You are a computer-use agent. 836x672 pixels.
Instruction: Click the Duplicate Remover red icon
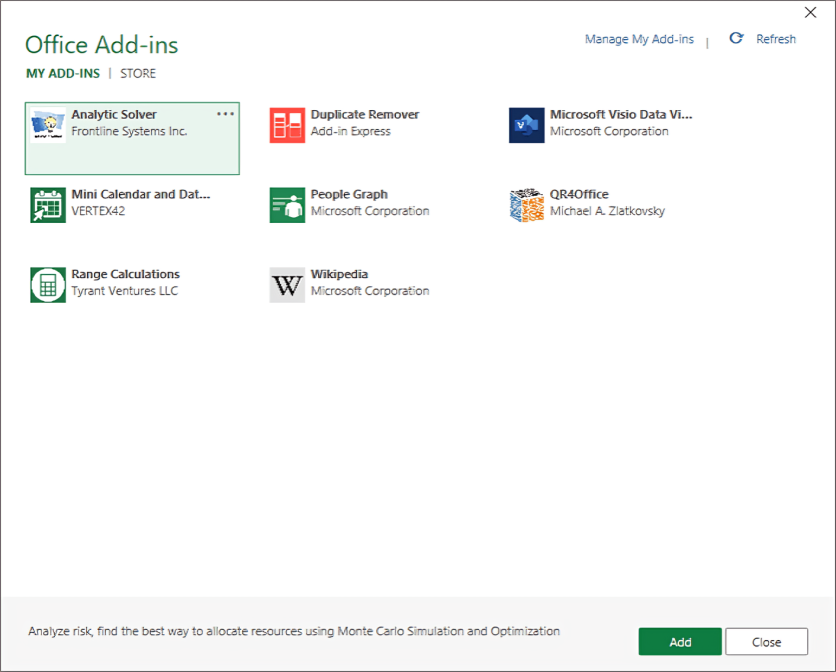(287, 125)
